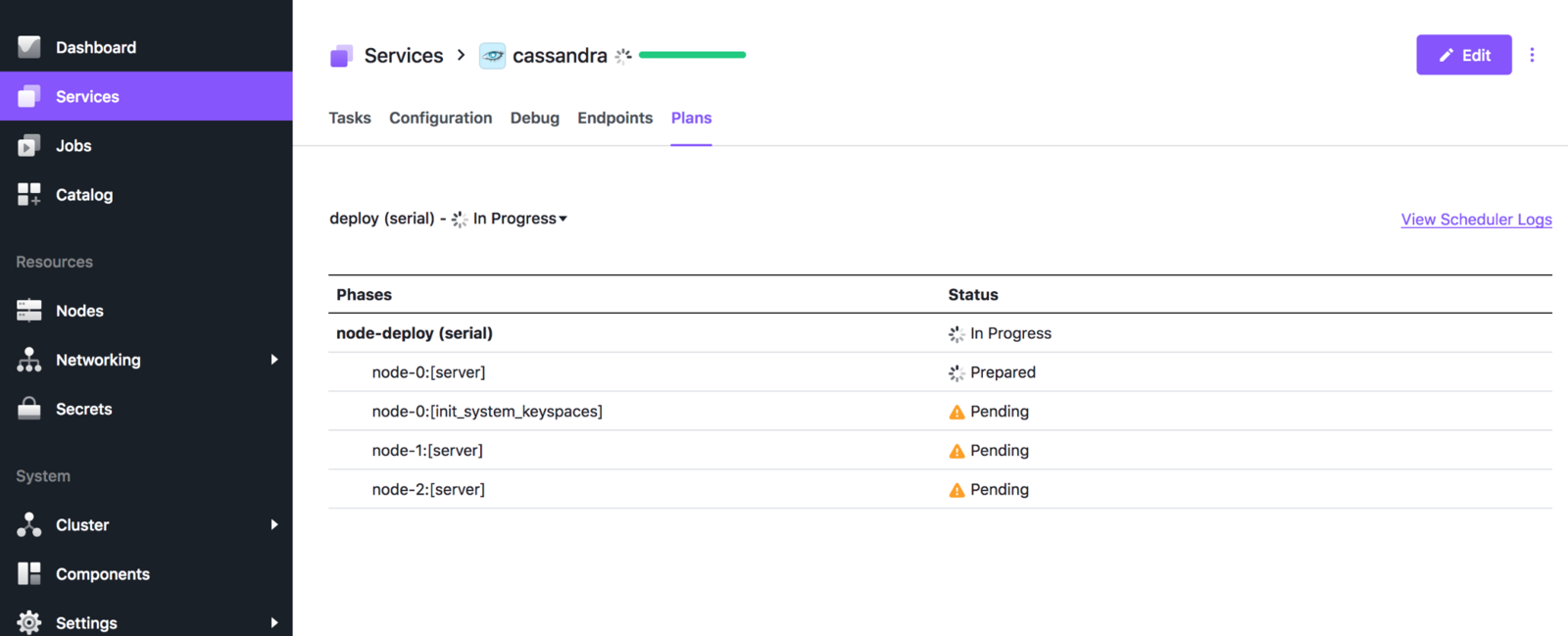Switch to the Tasks tab
The width and height of the screenshot is (1568, 636).
point(350,118)
